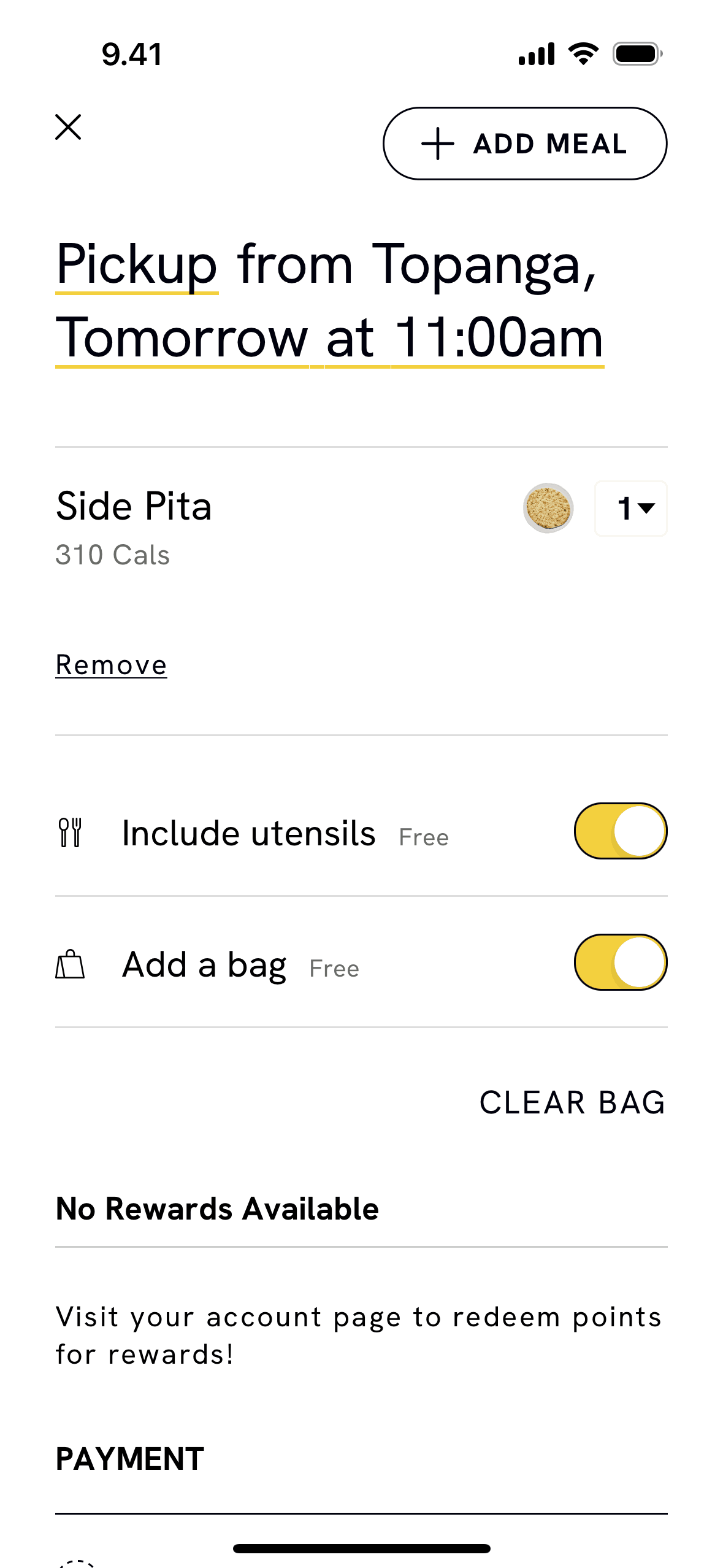Tap the Side Pita item name
Image resolution: width=723 pixels, height=1568 pixels.
[x=134, y=506]
